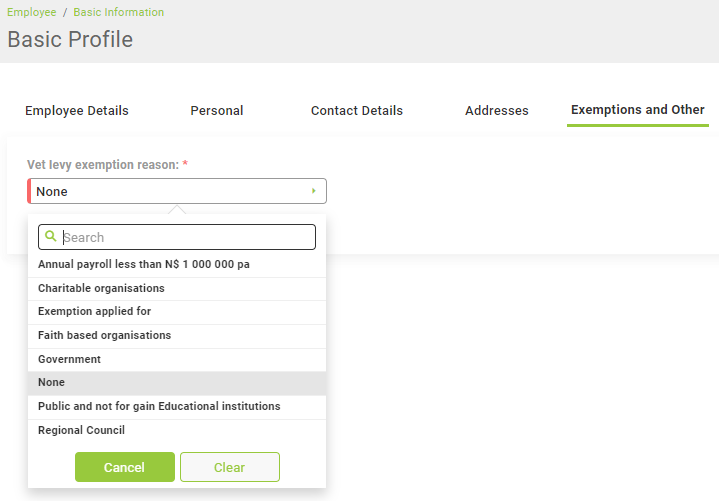Go to the Contact Details tab

coord(357,111)
